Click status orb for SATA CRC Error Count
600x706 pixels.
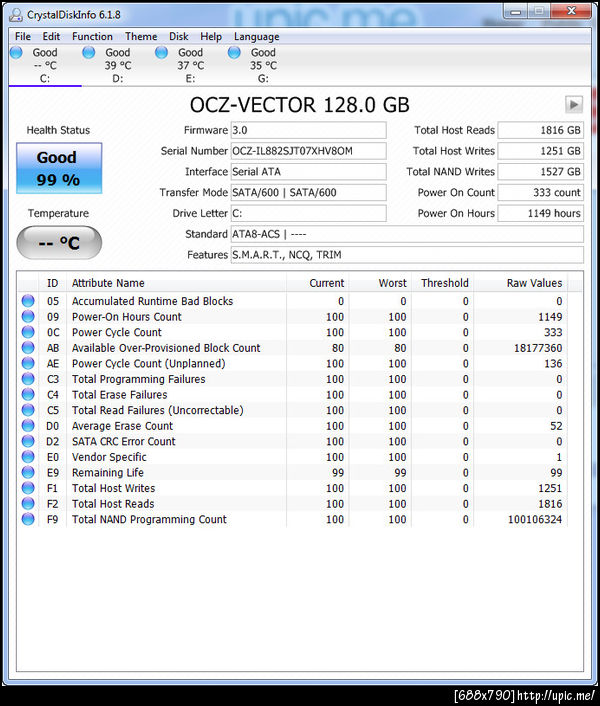pos(28,441)
